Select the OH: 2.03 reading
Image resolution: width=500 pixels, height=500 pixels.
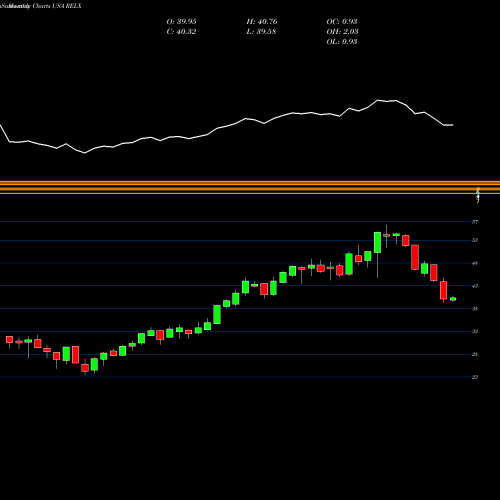(343, 32)
